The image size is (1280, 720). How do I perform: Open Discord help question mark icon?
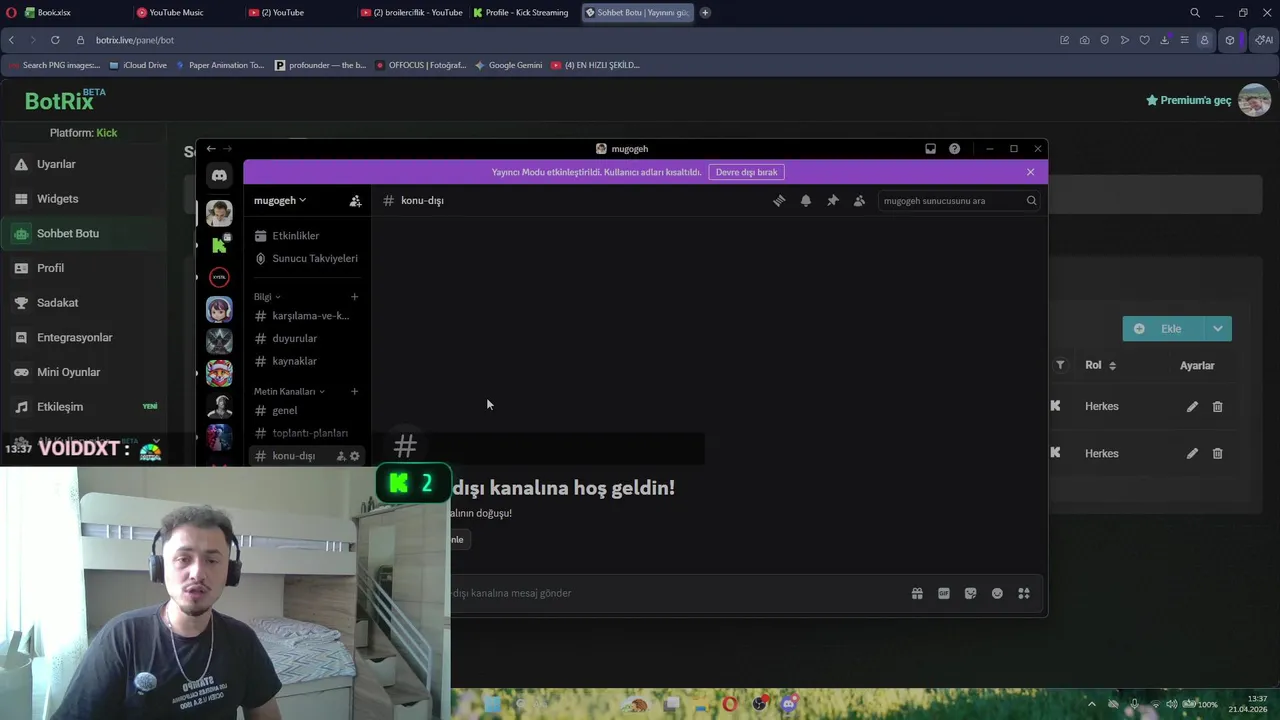click(x=954, y=149)
